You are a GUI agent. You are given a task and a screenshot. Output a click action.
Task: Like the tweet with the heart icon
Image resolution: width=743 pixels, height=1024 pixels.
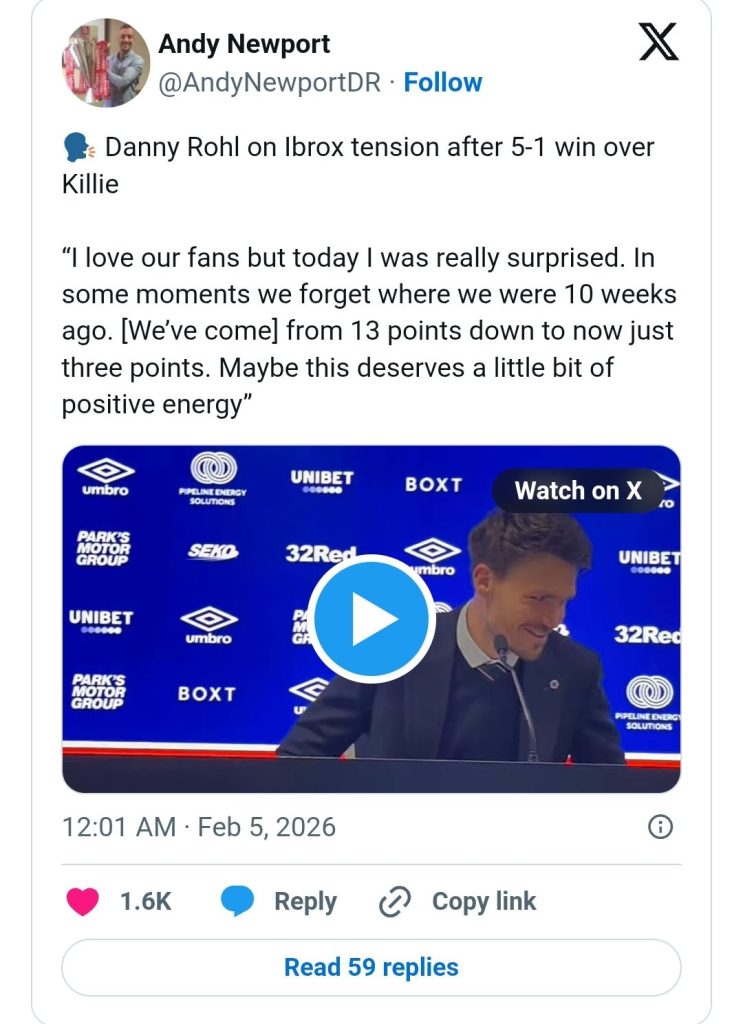(83, 901)
